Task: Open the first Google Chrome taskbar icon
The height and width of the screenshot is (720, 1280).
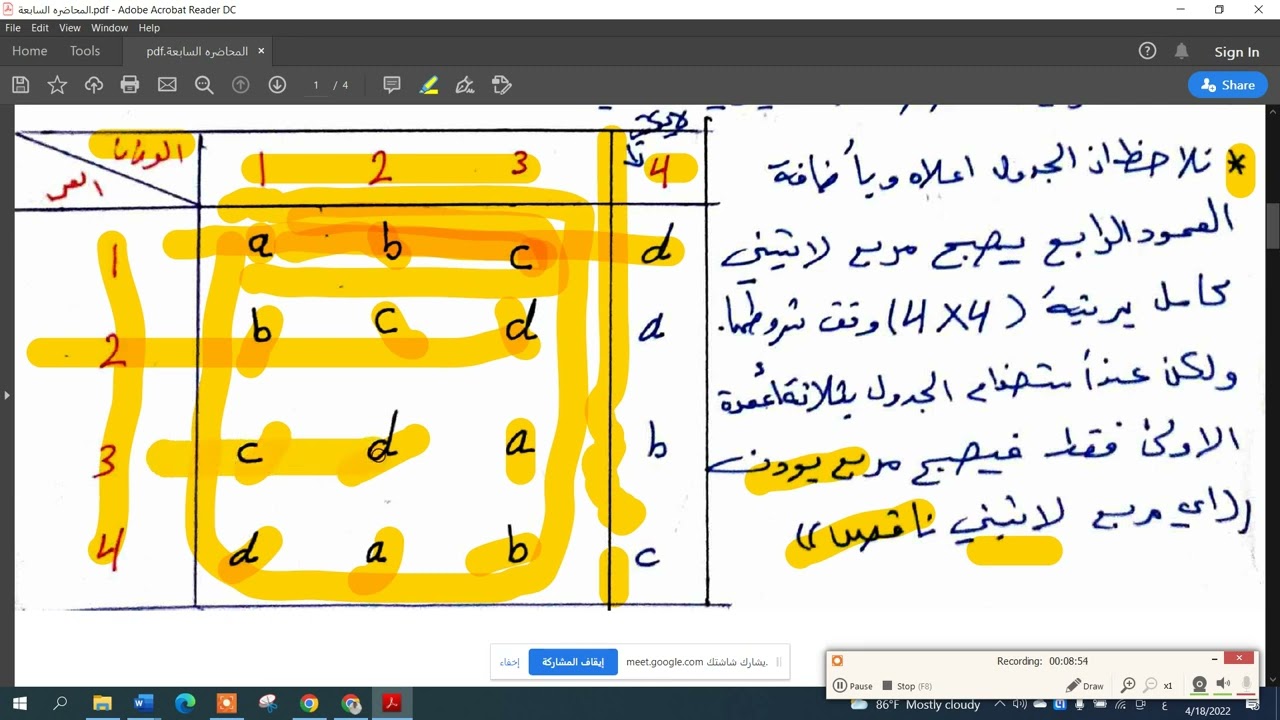Action: (309, 704)
